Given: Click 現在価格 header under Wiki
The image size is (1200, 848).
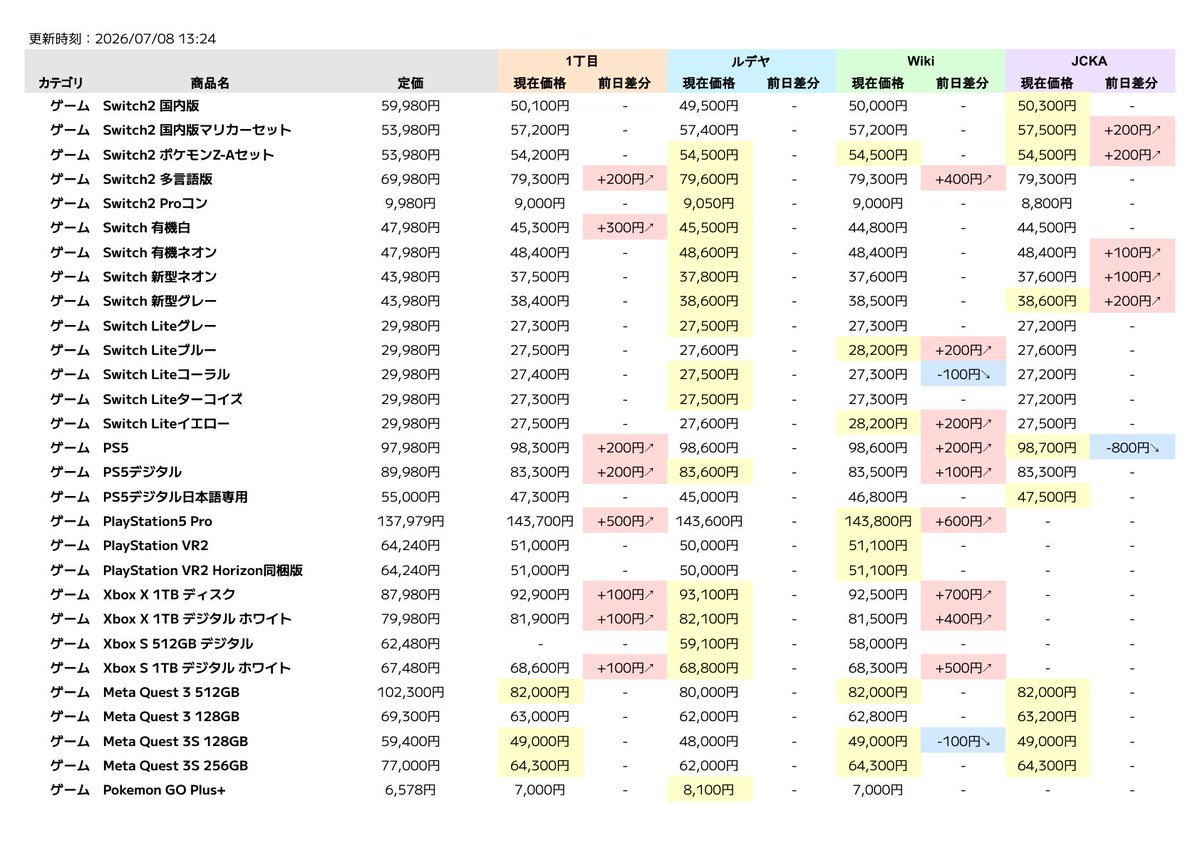Looking at the screenshot, I should [878, 84].
